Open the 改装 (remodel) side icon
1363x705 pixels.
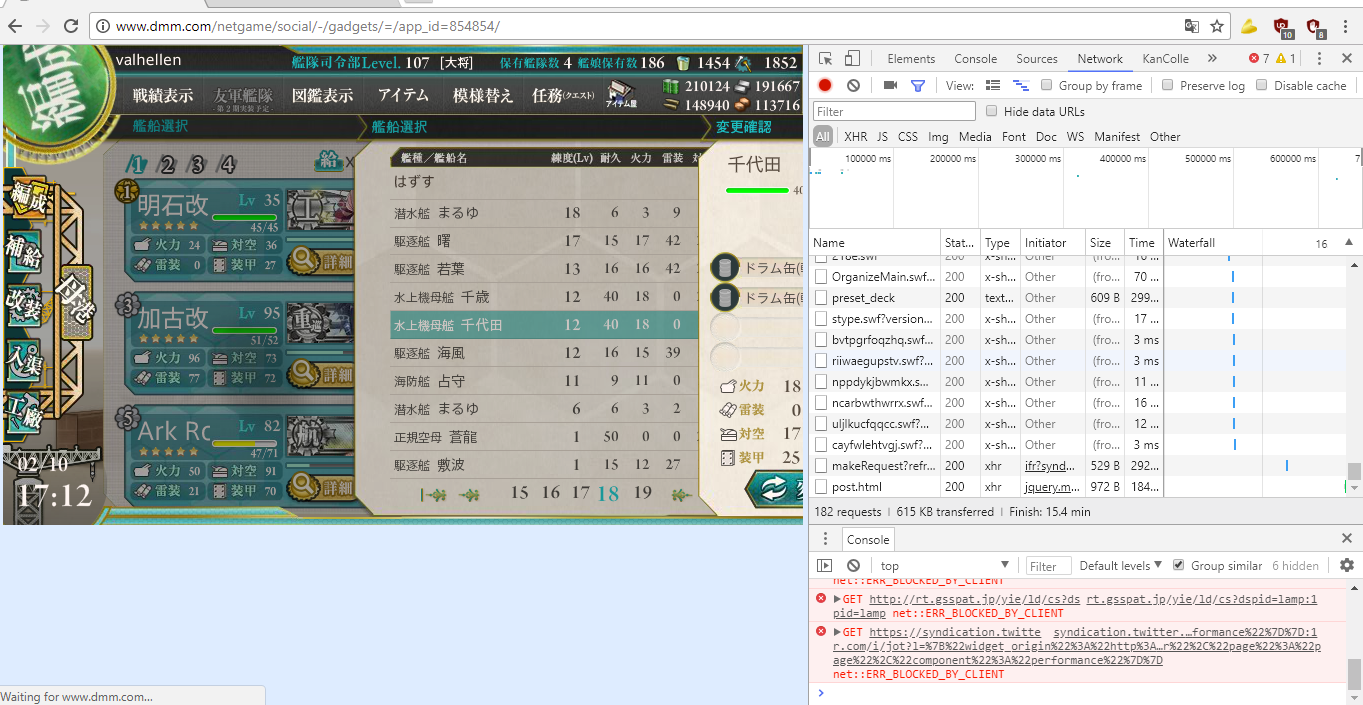tap(24, 305)
